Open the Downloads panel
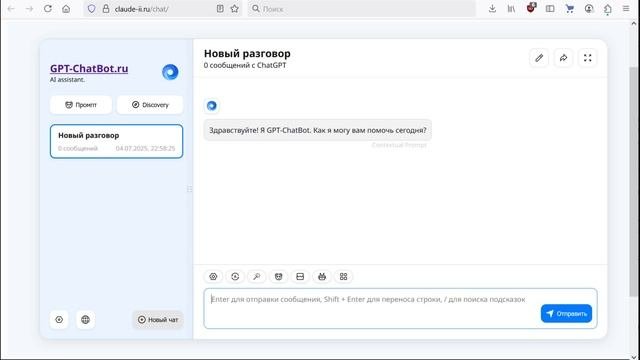 point(492,9)
